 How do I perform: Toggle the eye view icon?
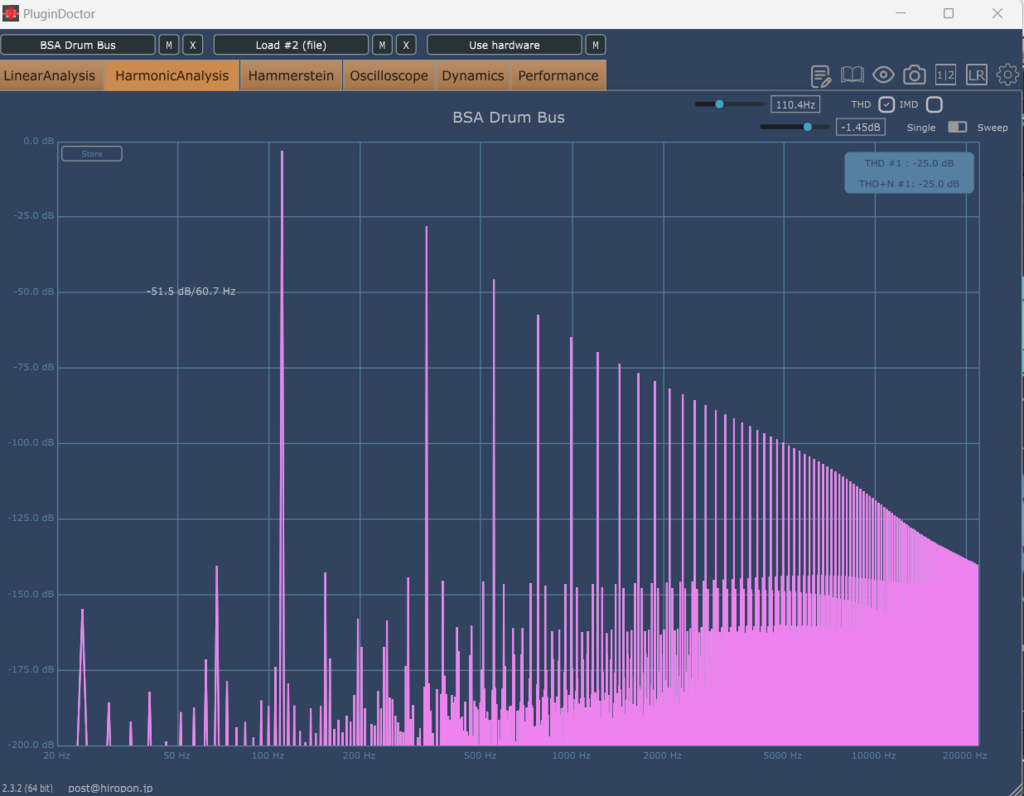[x=883, y=75]
